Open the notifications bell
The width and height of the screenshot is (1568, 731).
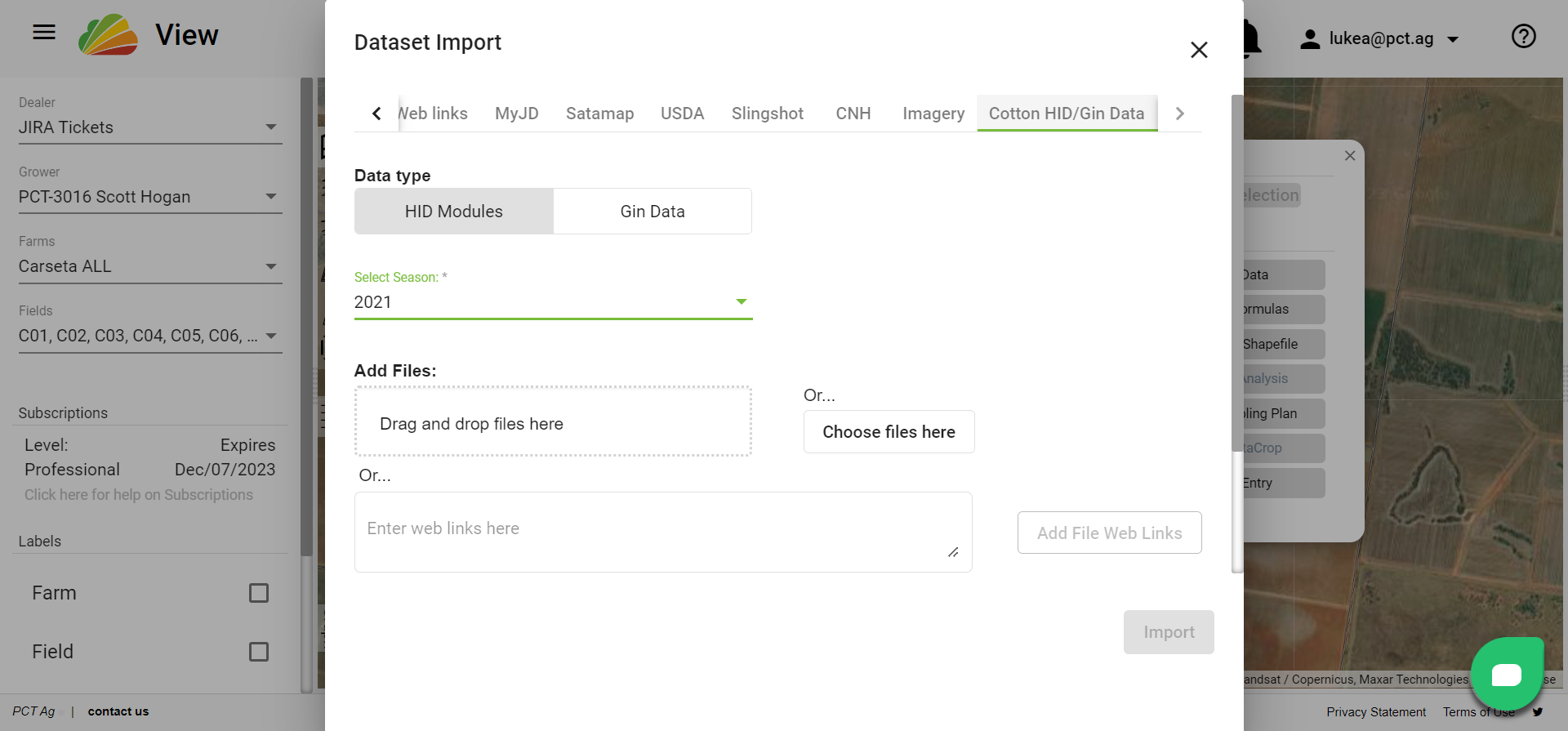(1253, 39)
